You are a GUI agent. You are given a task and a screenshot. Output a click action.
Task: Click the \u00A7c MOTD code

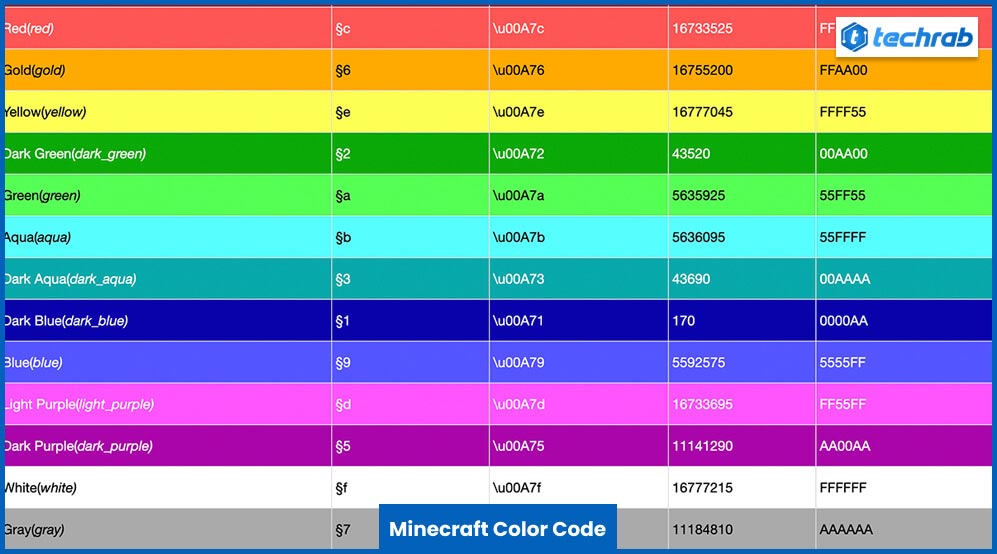click(518, 29)
